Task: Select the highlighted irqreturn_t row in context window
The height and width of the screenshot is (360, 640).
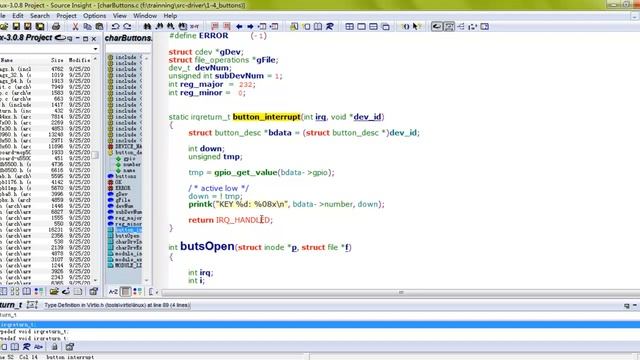Action: point(320,324)
